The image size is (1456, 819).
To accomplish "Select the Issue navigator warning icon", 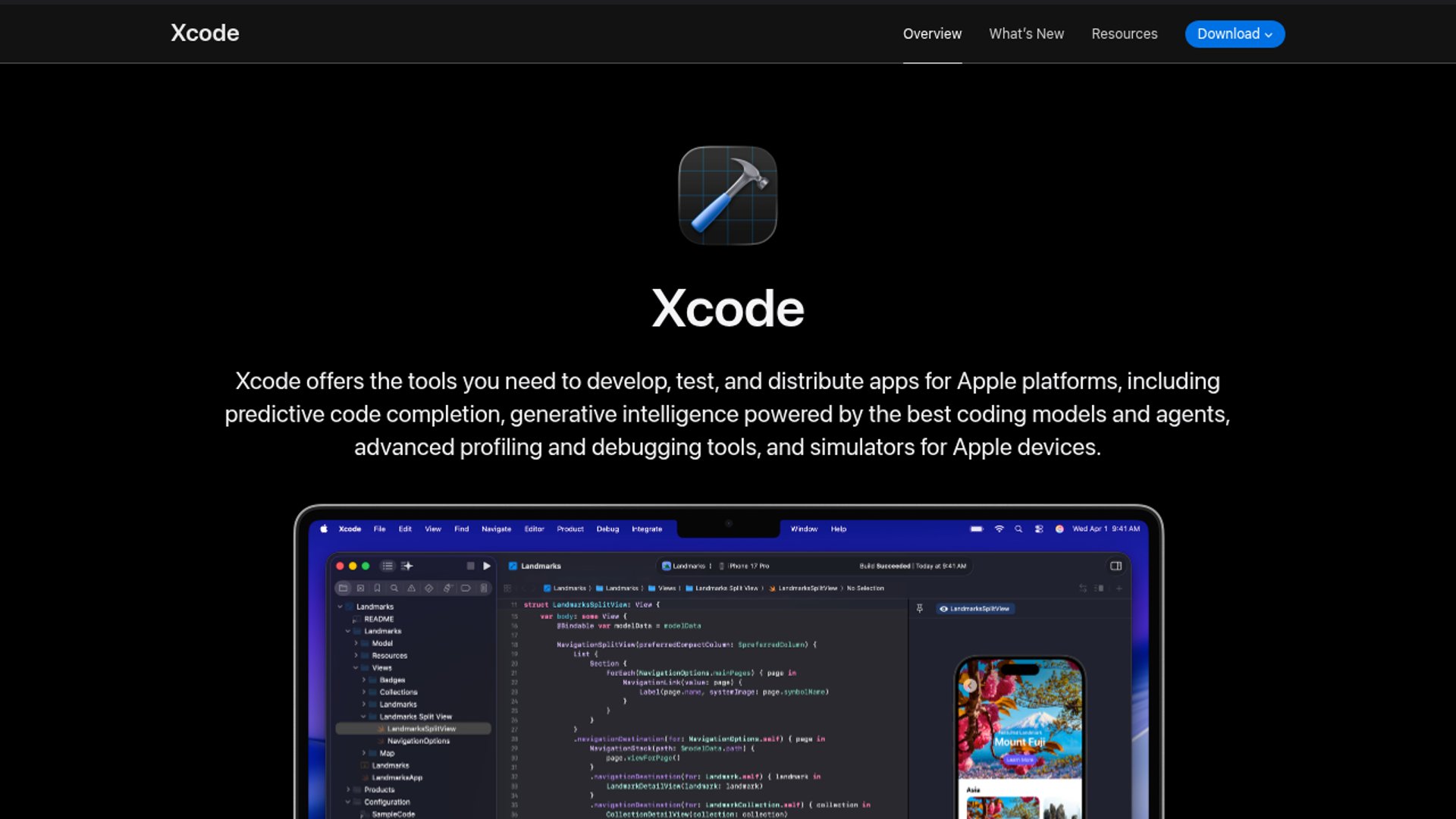I will pyautogui.click(x=411, y=588).
